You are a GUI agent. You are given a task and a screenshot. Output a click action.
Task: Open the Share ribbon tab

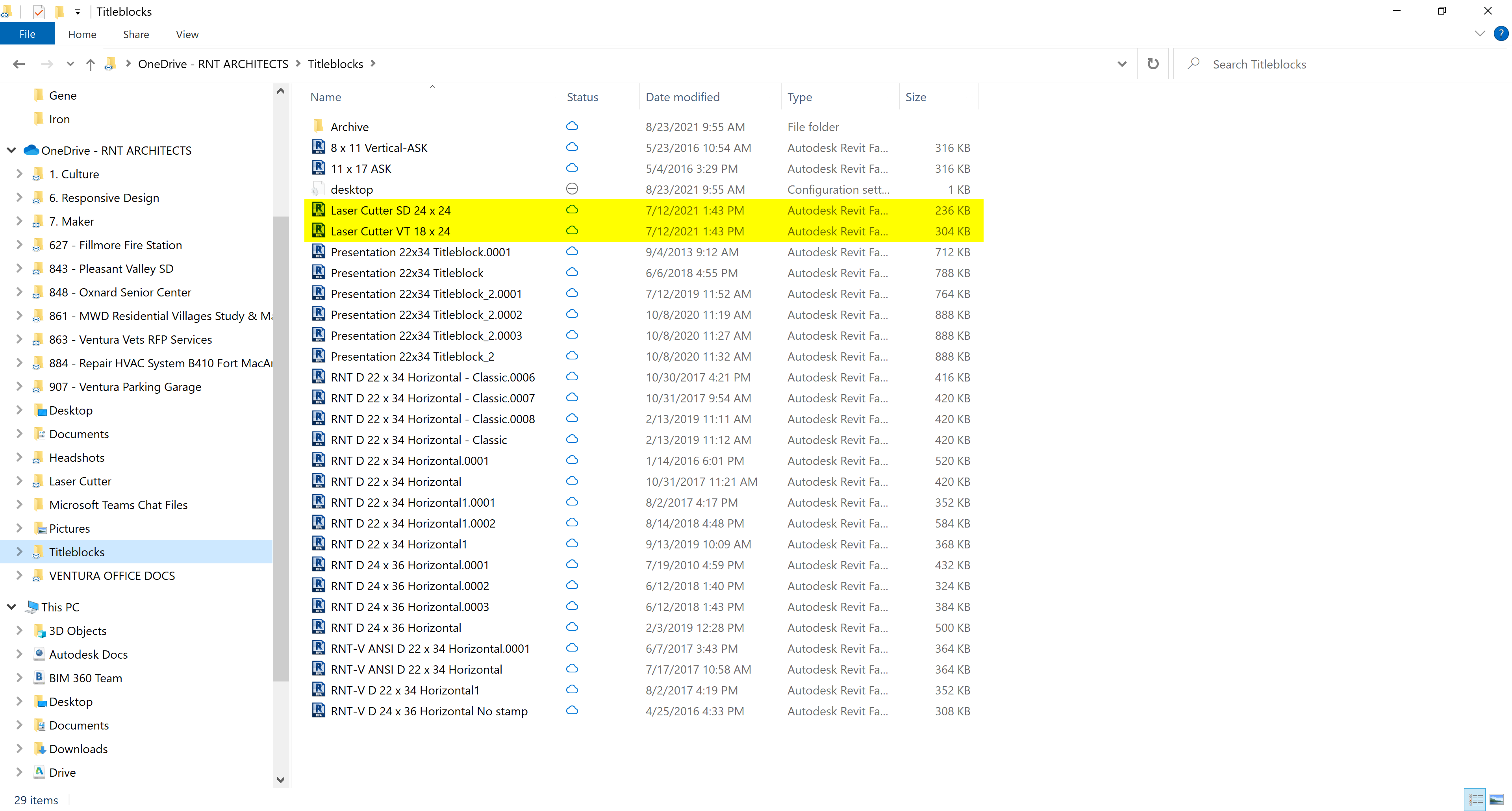click(x=135, y=34)
